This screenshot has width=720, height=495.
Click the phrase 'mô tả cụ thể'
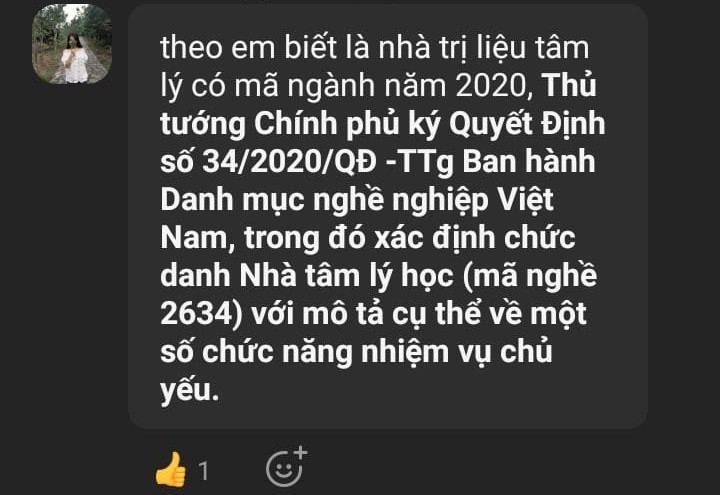(391, 314)
